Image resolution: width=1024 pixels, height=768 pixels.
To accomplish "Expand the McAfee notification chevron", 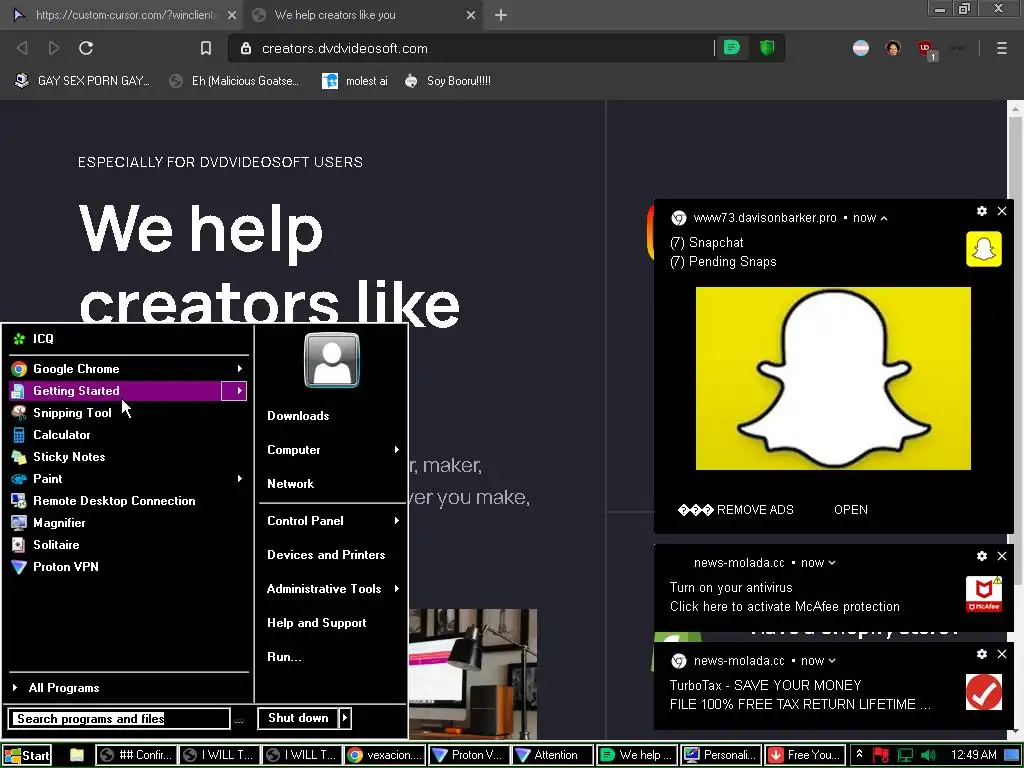I will click(832, 563).
